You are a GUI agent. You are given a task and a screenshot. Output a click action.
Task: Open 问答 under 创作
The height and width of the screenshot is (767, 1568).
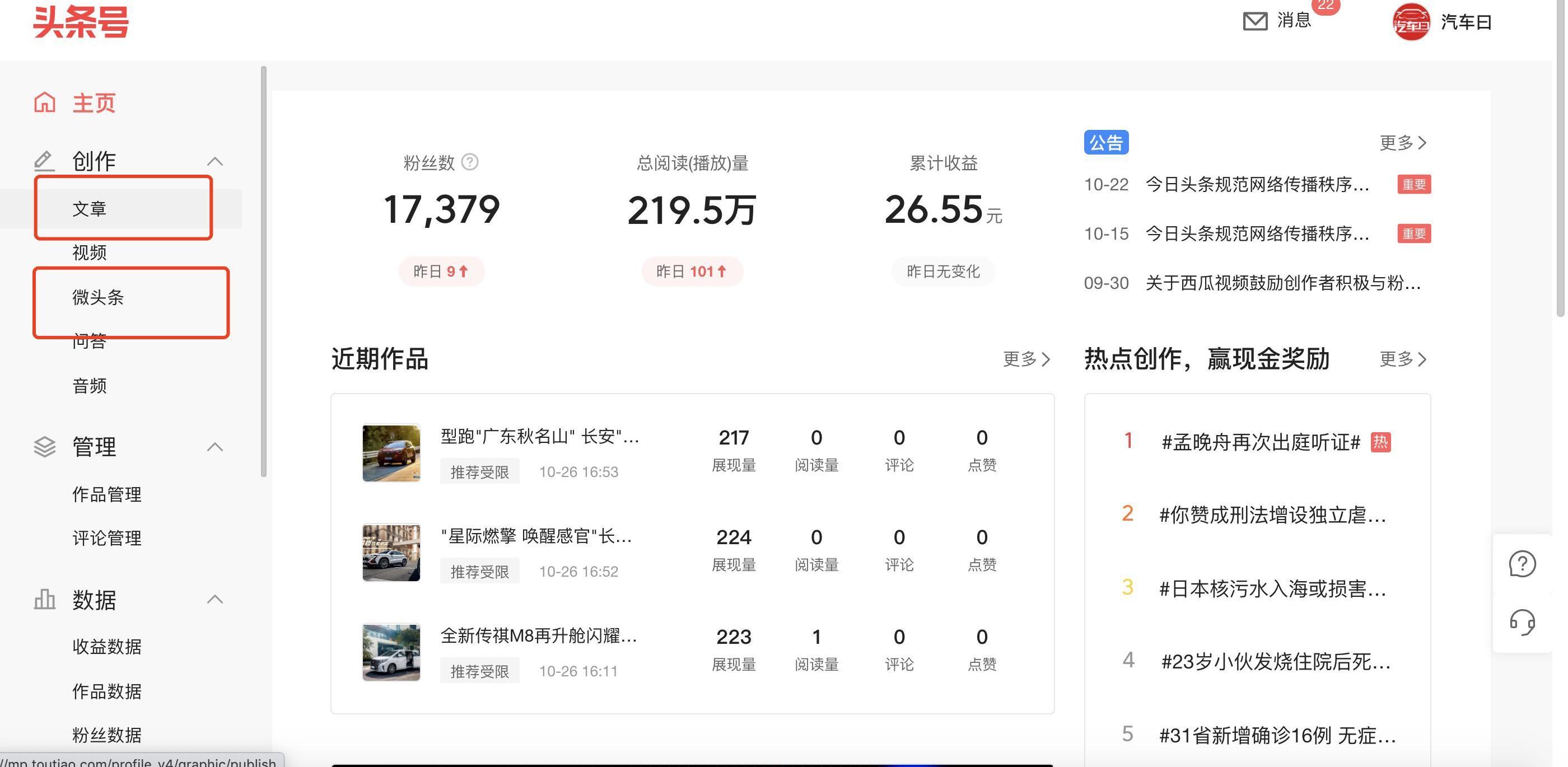90,342
